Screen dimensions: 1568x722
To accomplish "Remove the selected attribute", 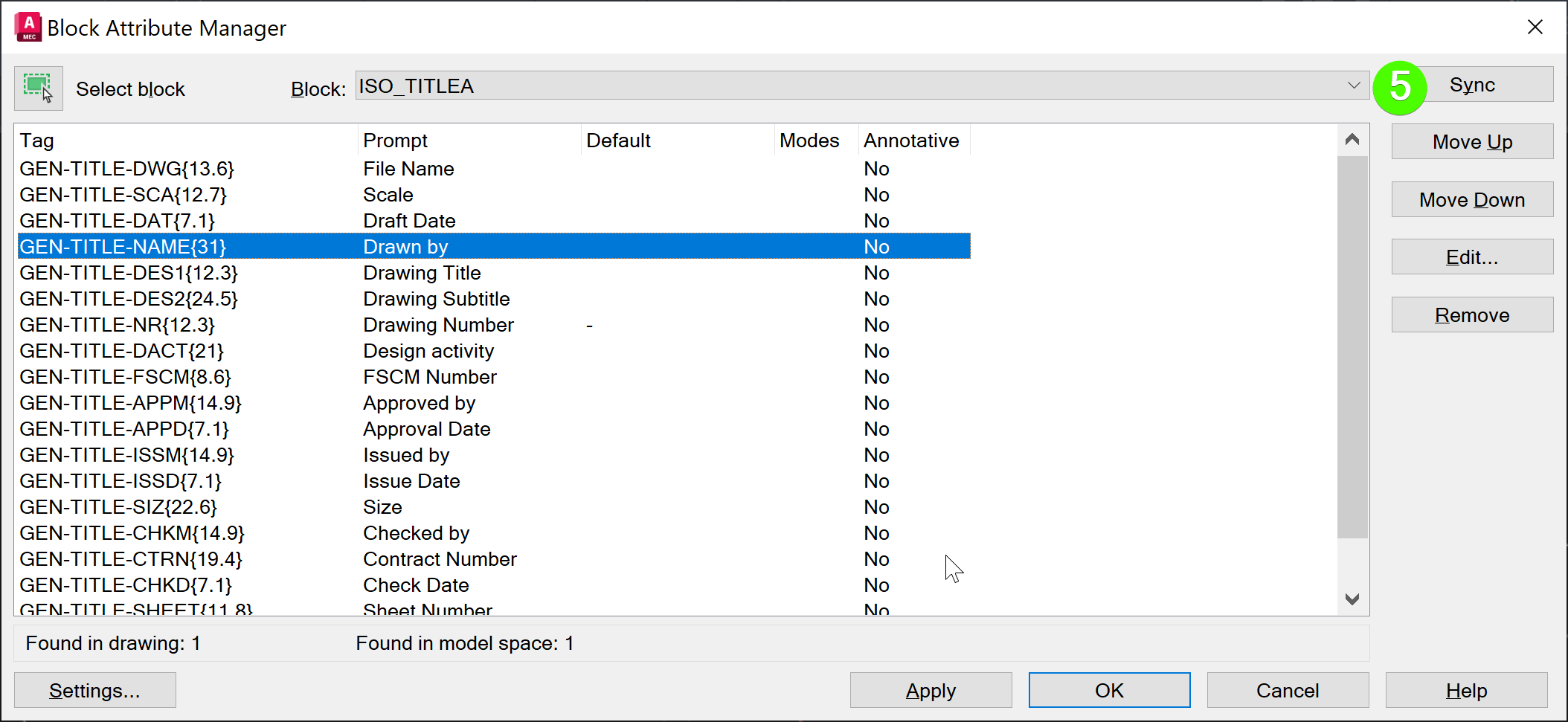I will pyautogui.click(x=1471, y=315).
